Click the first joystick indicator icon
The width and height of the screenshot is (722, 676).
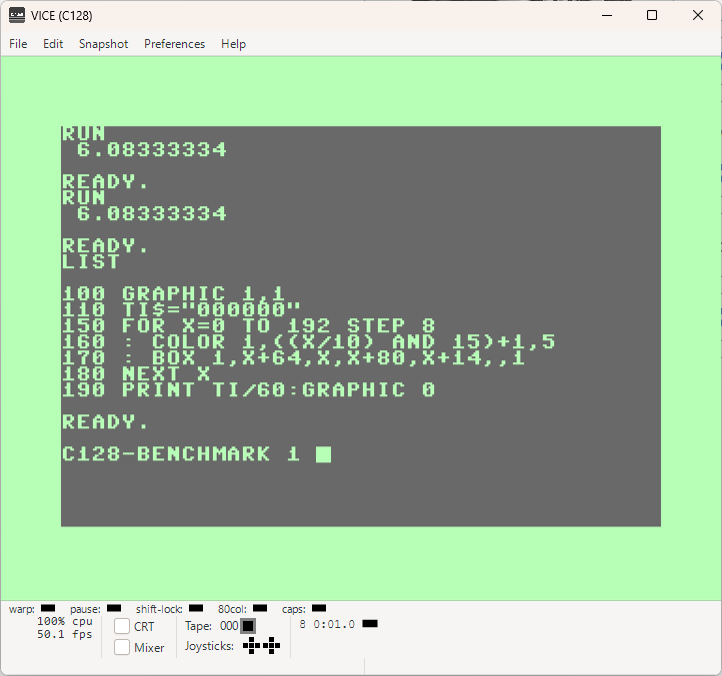point(251,646)
